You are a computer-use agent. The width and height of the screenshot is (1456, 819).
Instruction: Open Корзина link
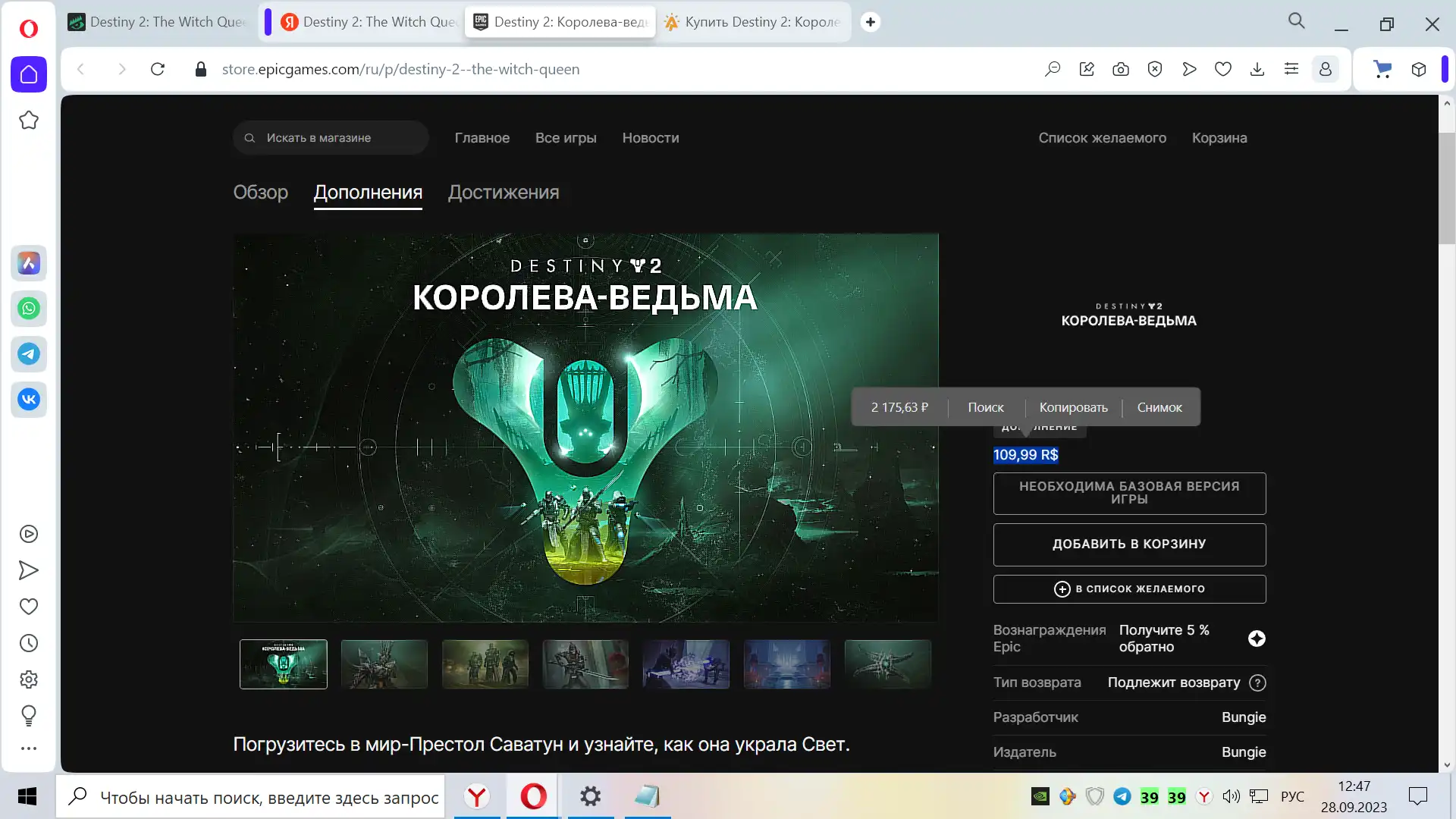click(x=1219, y=138)
